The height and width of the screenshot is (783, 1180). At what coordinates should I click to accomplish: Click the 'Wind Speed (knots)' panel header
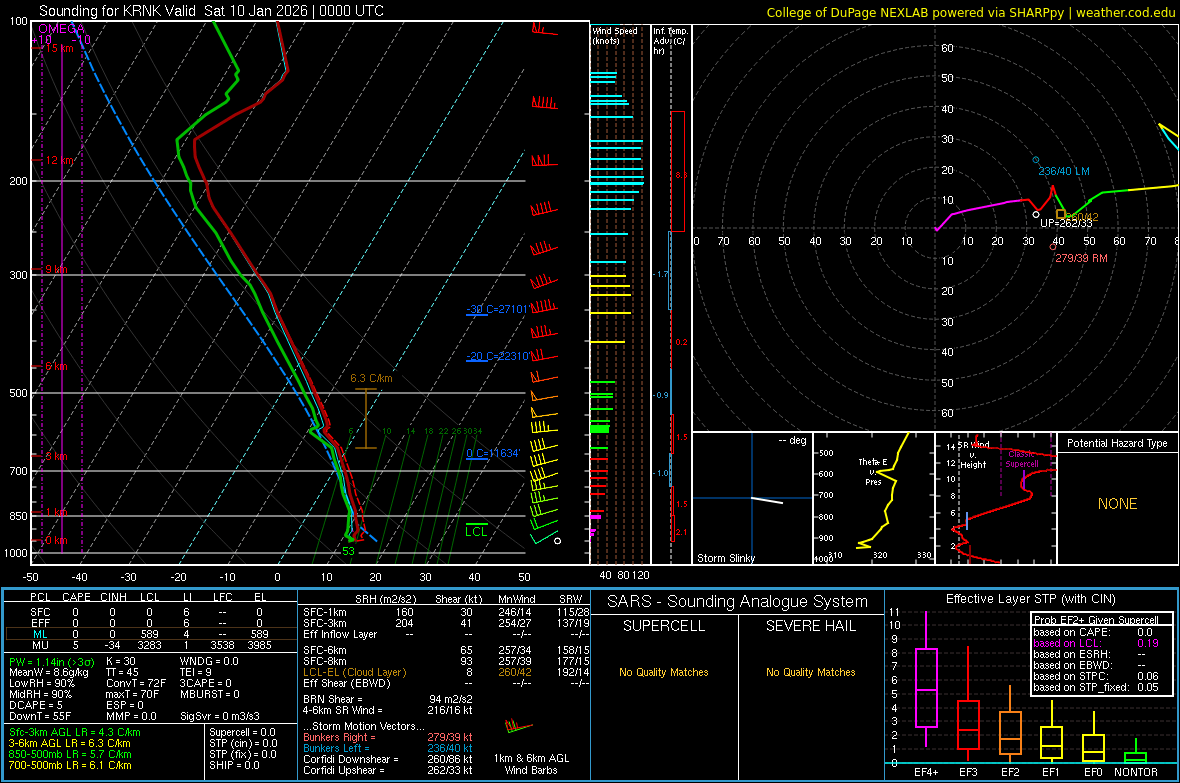tap(615, 35)
